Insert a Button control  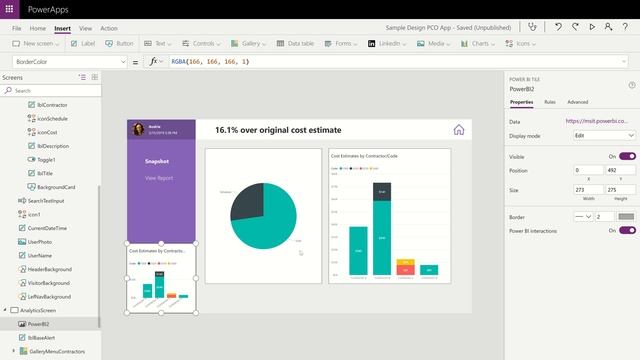coord(119,44)
